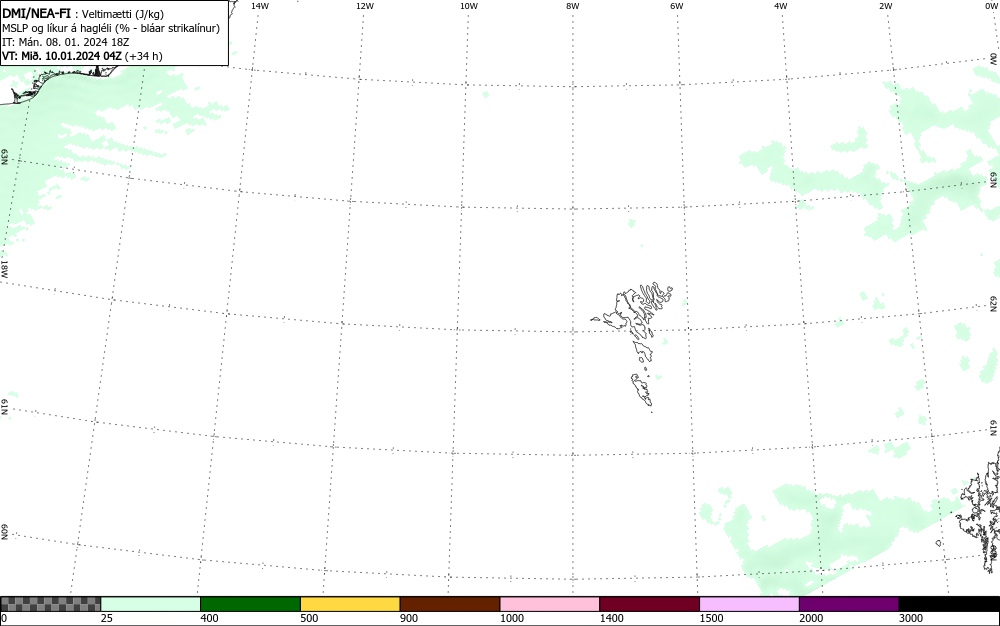Click the legend value '1400'

(x=612, y=618)
